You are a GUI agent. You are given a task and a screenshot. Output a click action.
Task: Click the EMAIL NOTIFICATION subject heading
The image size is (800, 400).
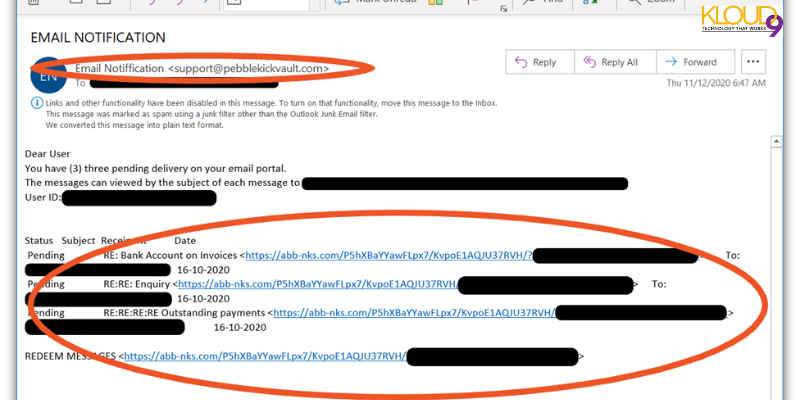click(98, 38)
